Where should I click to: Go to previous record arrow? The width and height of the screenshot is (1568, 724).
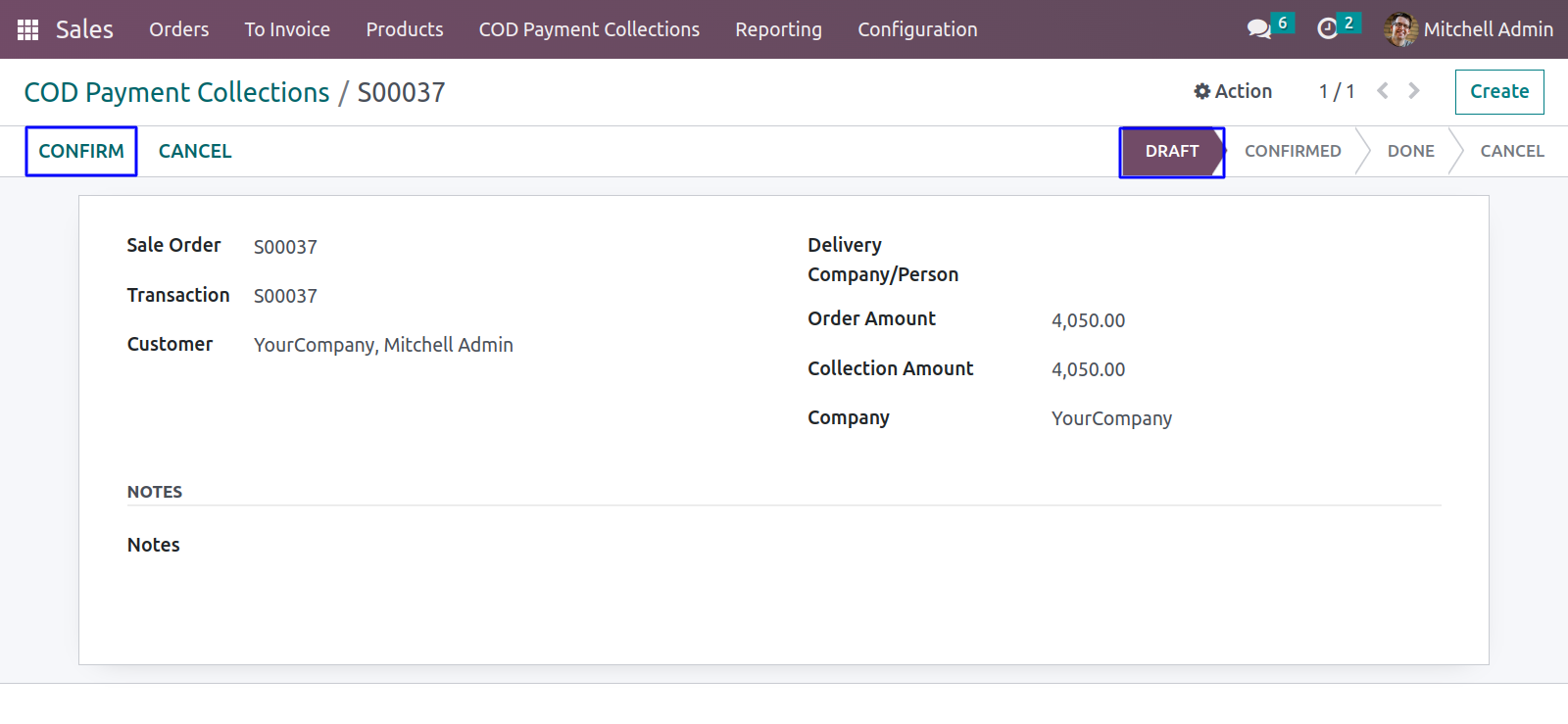[1383, 91]
